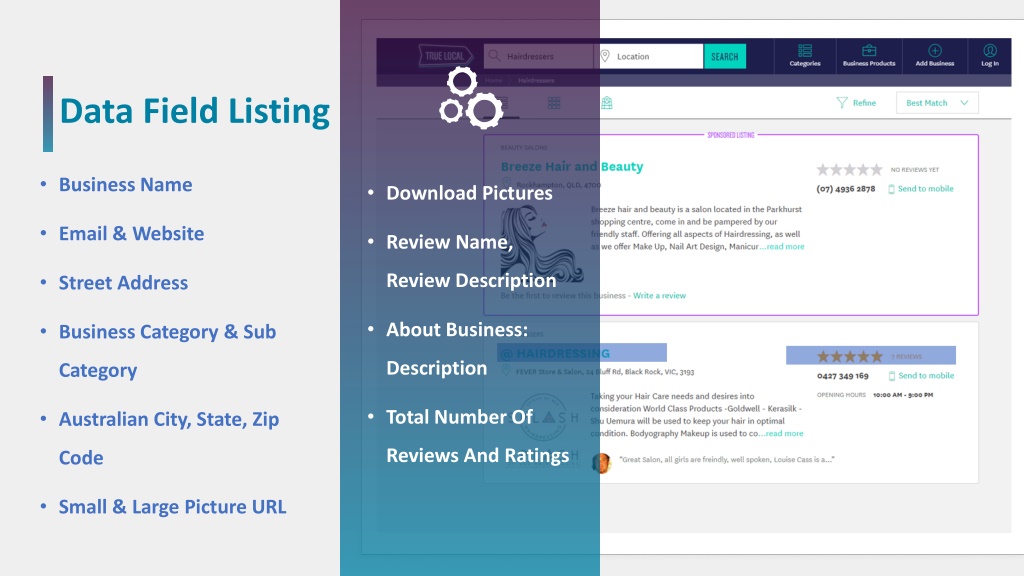Image resolution: width=1024 pixels, height=576 pixels.
Task: Click the True Local logo
Action: pyautogui.click(x=445, y=56)
